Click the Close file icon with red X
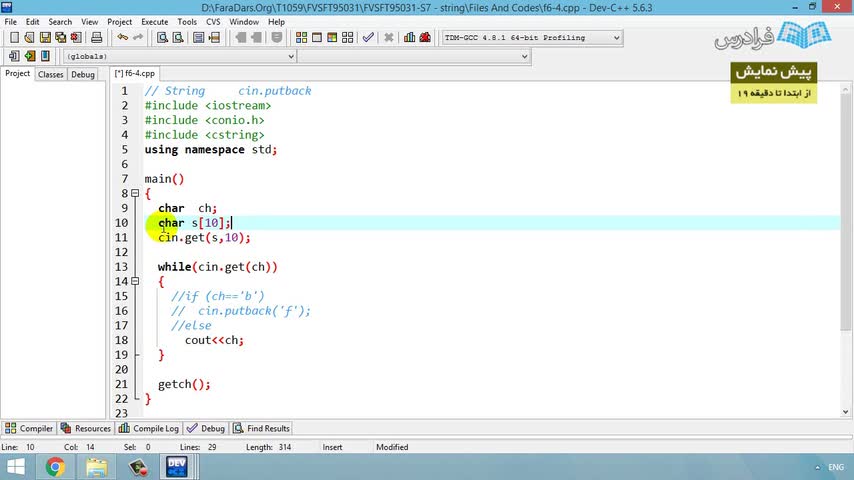 click(76, 38)
